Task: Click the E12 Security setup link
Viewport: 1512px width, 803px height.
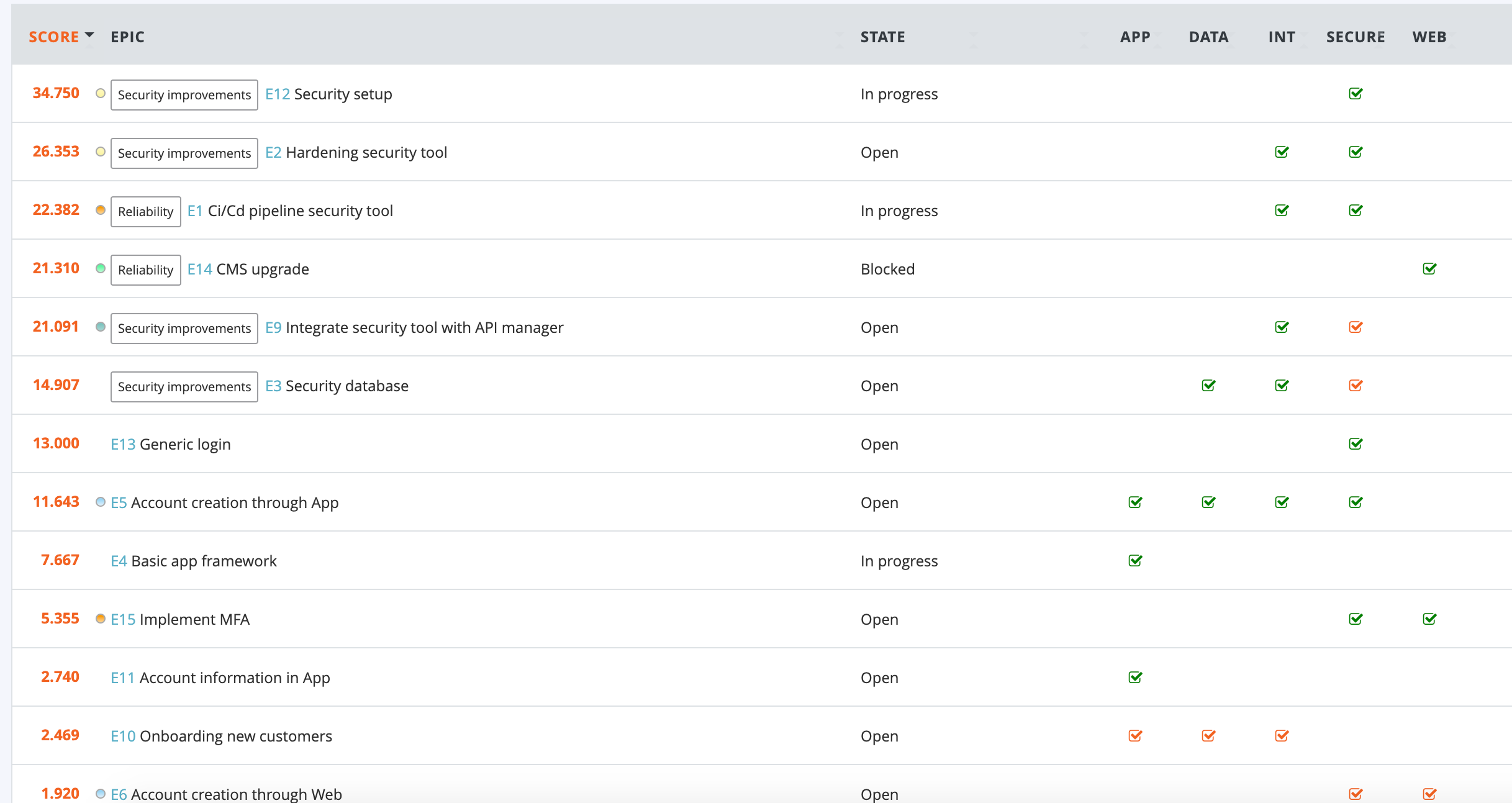Action: pyautogui.click(x=332, y=94)
